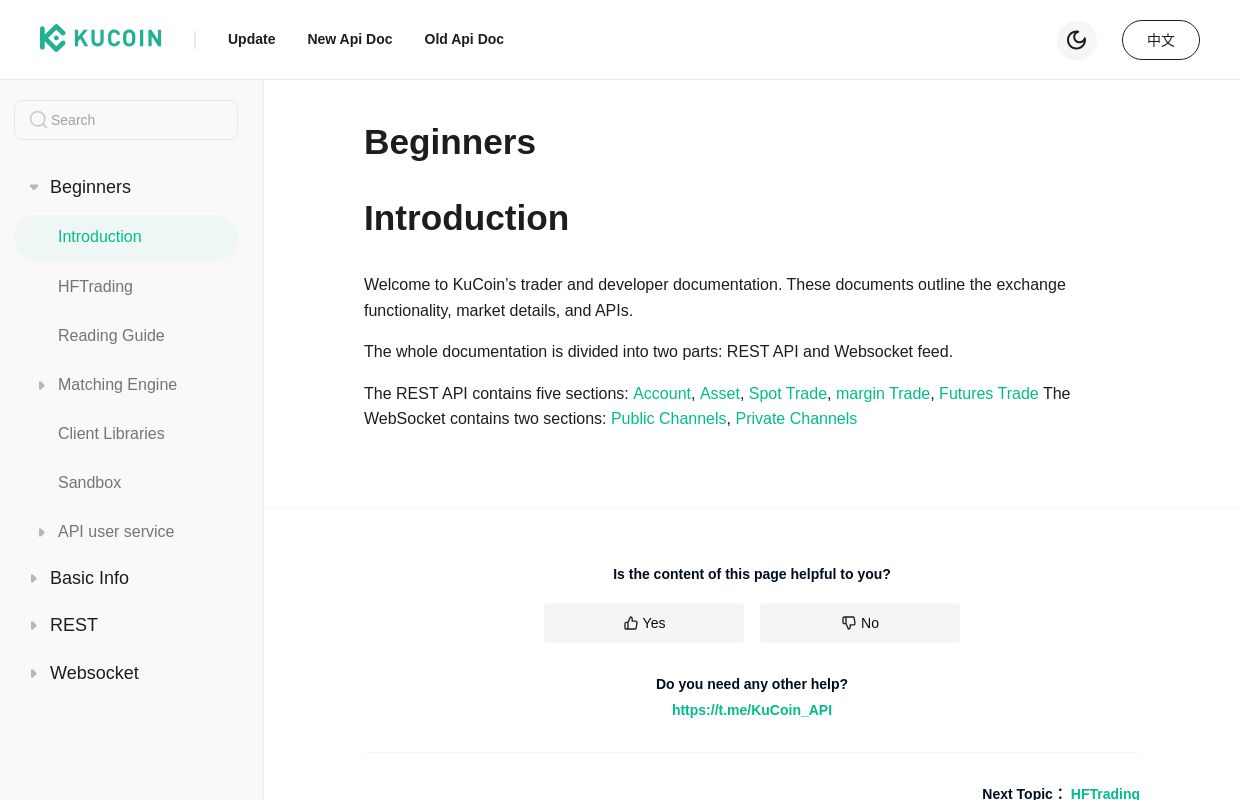This screenshot has width=1240, height=800.
Task: Expand the Basic Info section
Action: (89, 578)
